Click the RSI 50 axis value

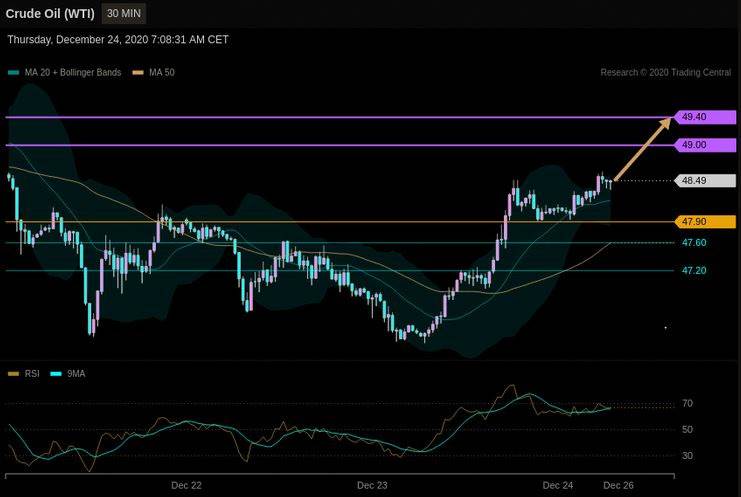[x=687, y=429]
